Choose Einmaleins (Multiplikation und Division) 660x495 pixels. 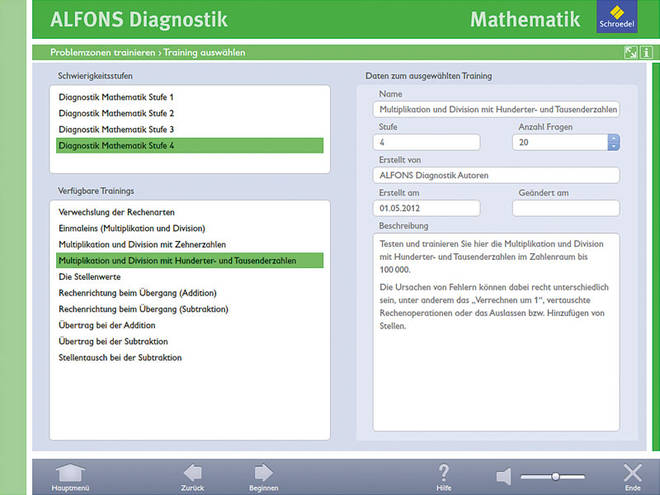click(x=190, y=228)
